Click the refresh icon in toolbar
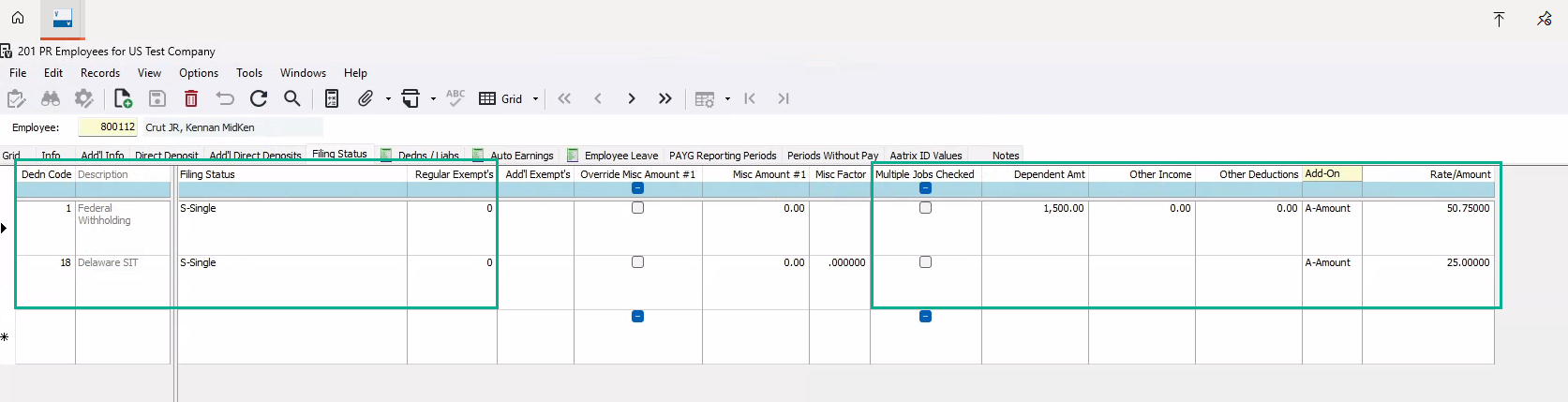The height and width of the screenshot is (402, 1568). point(259,98)
